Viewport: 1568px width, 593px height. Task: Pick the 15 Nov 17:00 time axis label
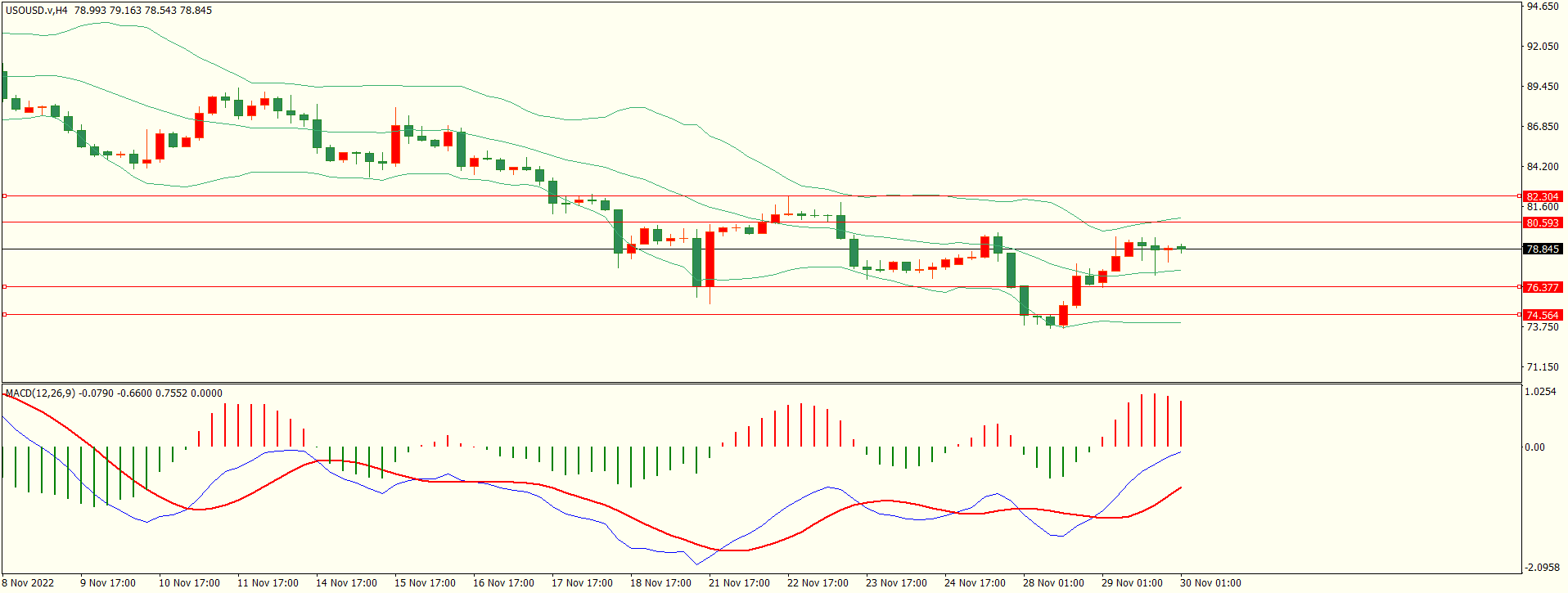[x=424, y=583]
